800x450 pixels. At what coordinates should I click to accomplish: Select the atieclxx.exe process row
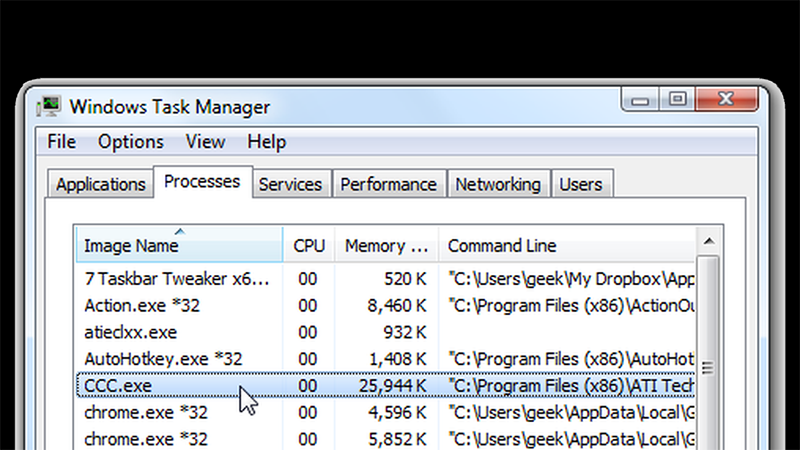pos(130,331)
